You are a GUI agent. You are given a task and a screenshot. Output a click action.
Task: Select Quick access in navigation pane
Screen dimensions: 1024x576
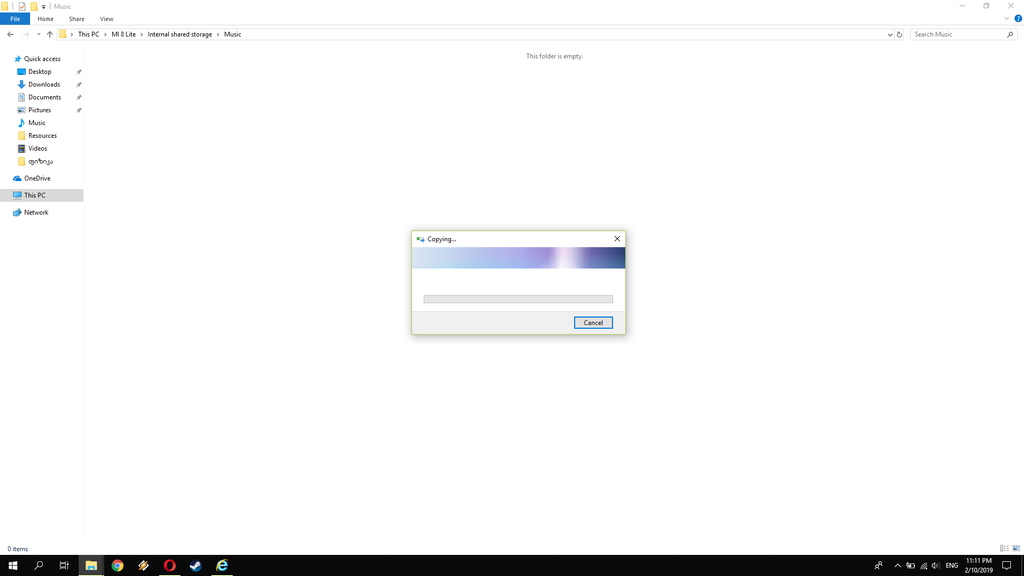point(42,59)
